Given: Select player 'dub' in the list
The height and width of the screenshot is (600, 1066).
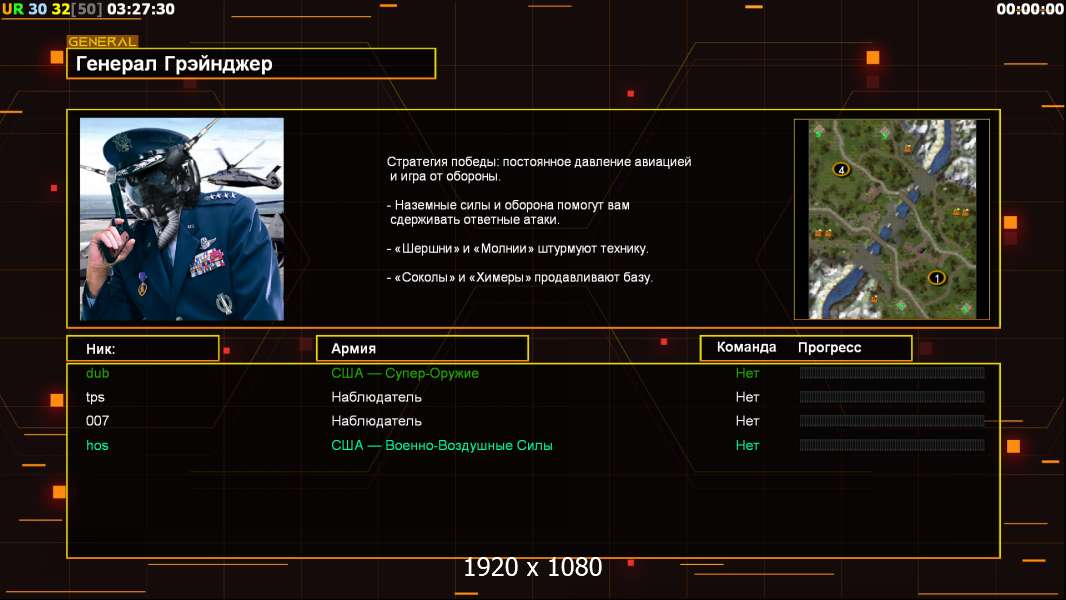Looking at the screenshot, I should (x=97, y=373).
